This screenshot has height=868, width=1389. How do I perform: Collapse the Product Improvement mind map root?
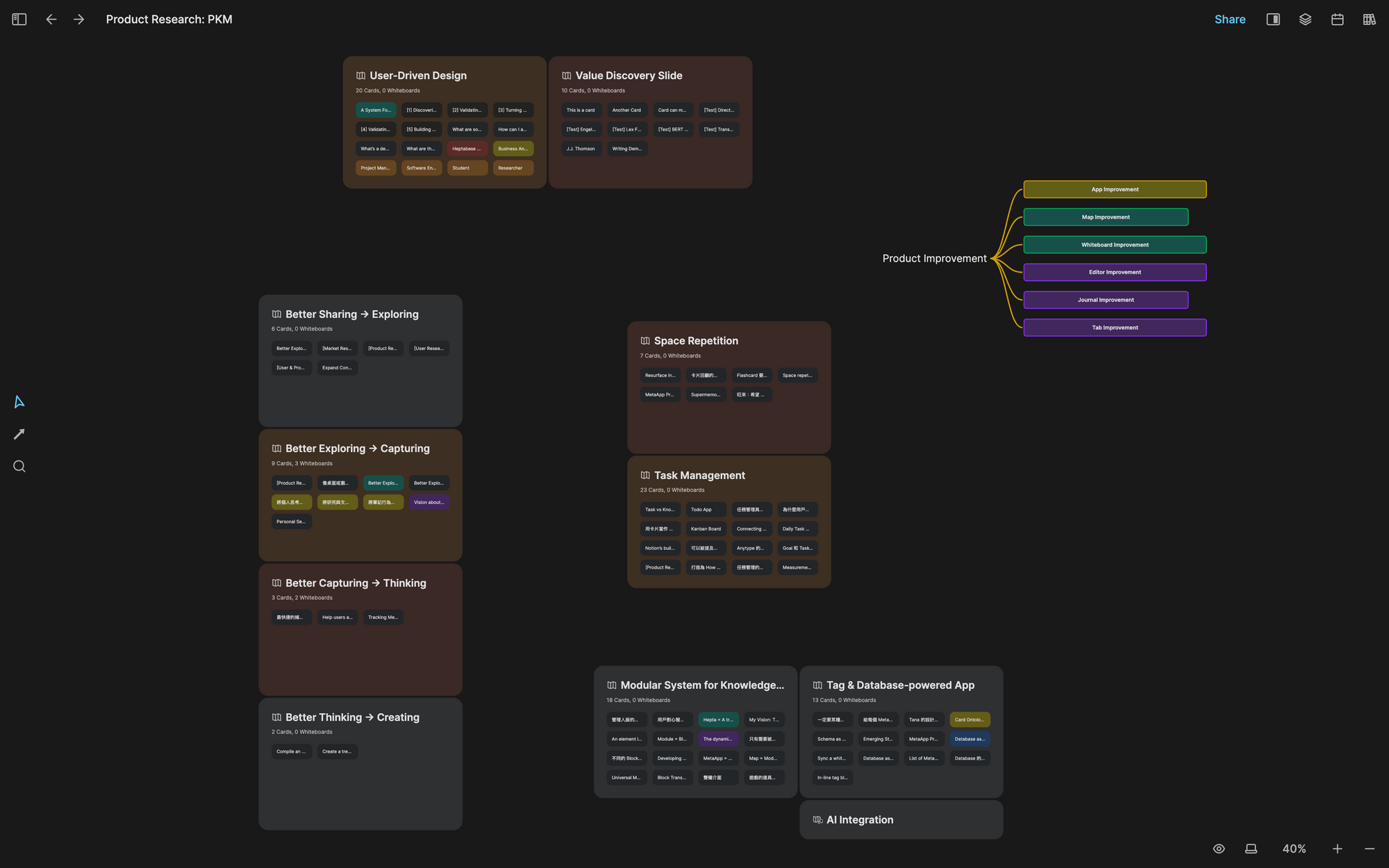933,258
